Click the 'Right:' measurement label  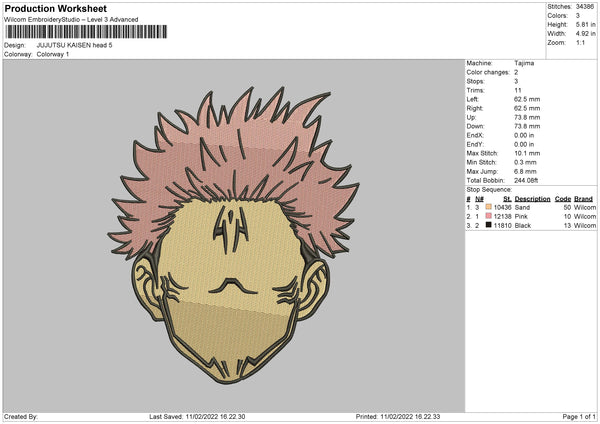click(x=474, y=108)
